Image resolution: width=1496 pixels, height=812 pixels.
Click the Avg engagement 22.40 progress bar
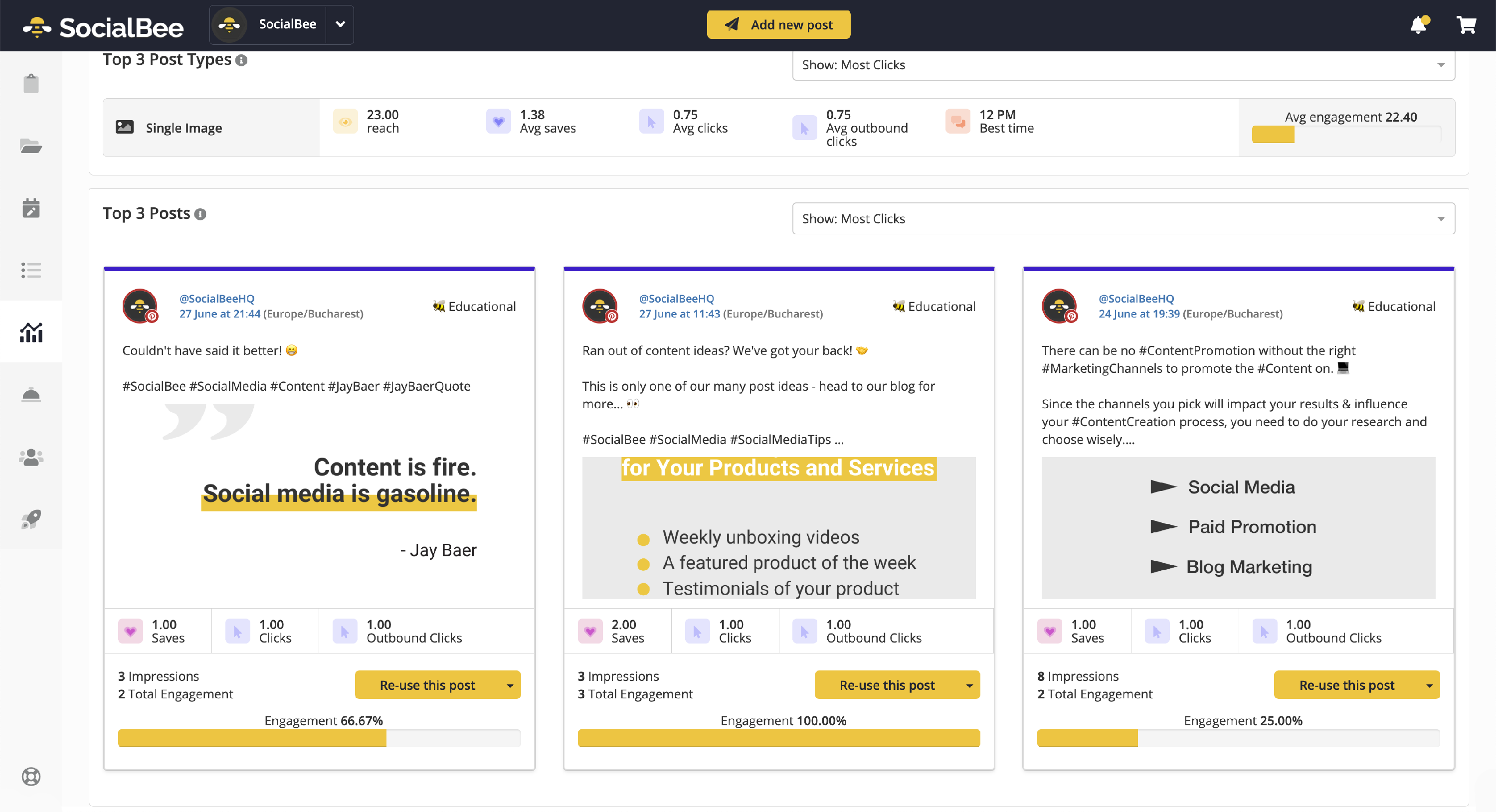pos(1346,134)
